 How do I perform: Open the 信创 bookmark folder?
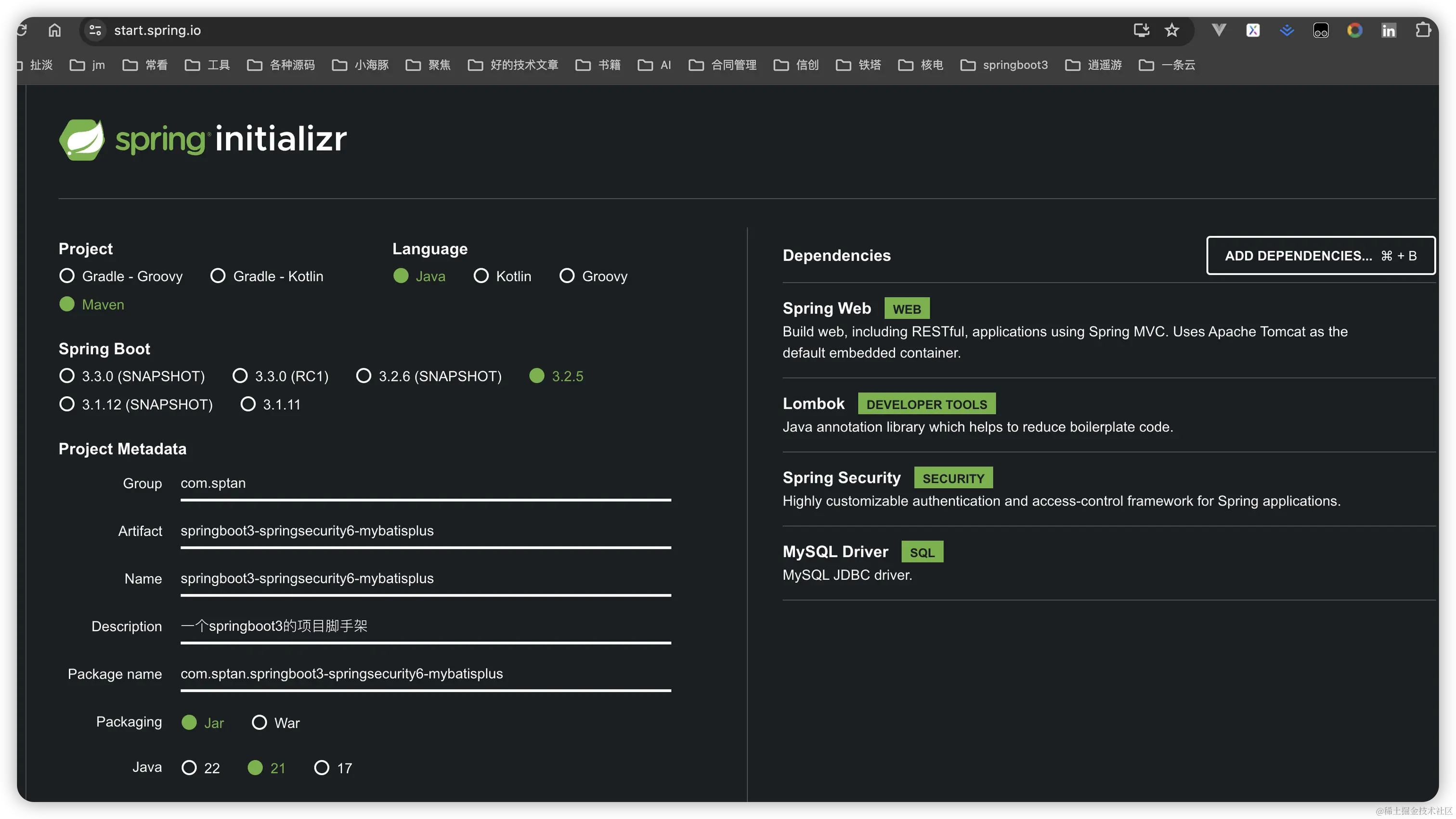[x=796, y=65]
